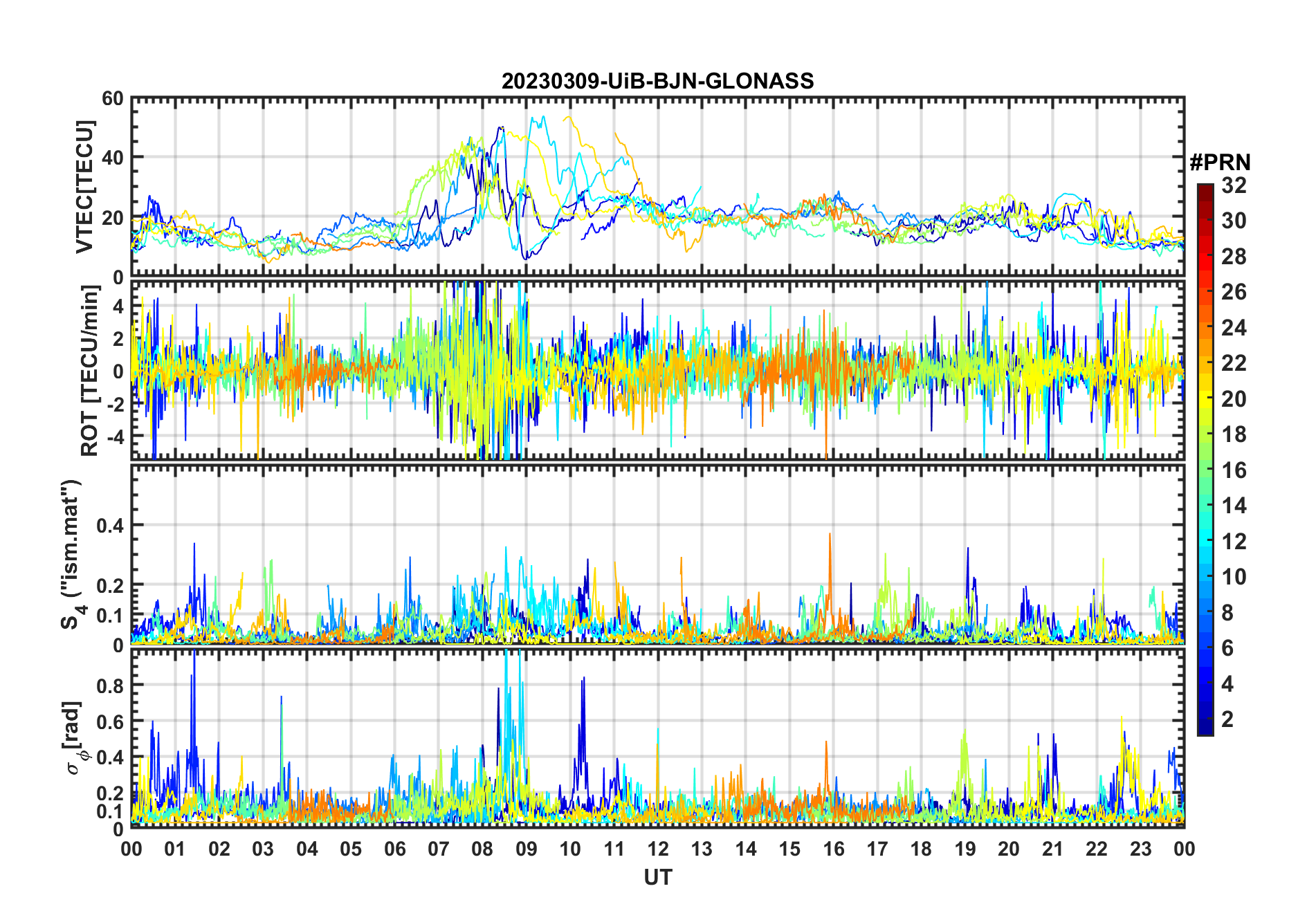The width and height of the screenshot is (1316, 920).
Task: Click the S4 axis tick label "0.4"
Action: (109, 526)
